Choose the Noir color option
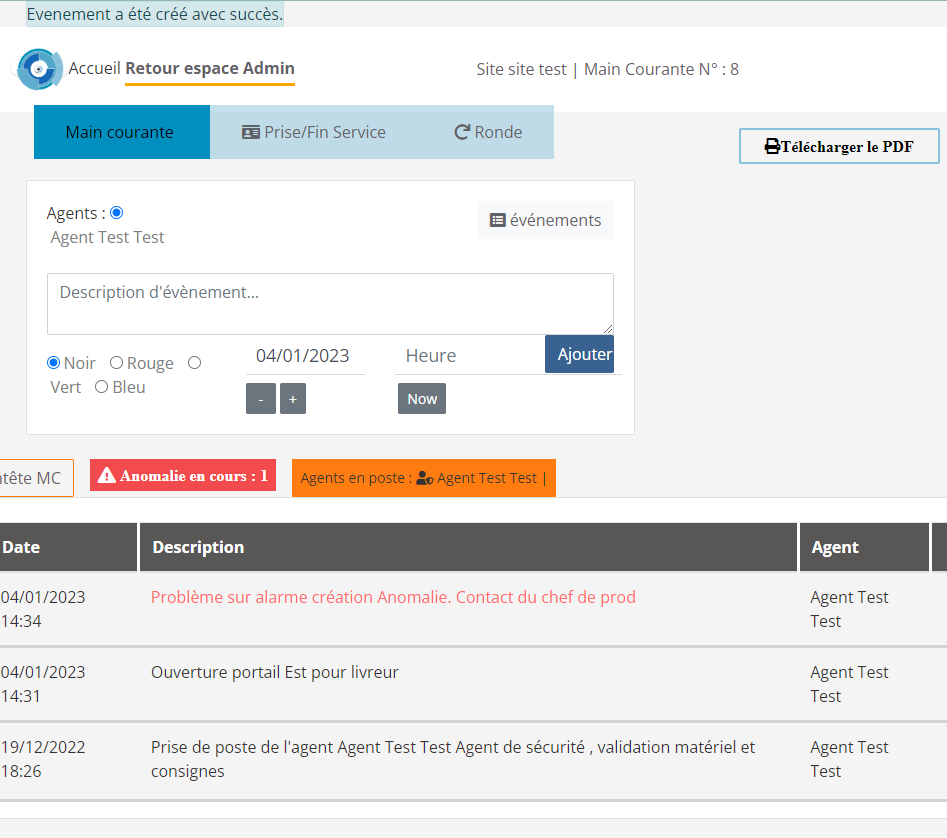The height and width of the screenshot is (838, 947). pyautogui.click(x=54, y=363)
